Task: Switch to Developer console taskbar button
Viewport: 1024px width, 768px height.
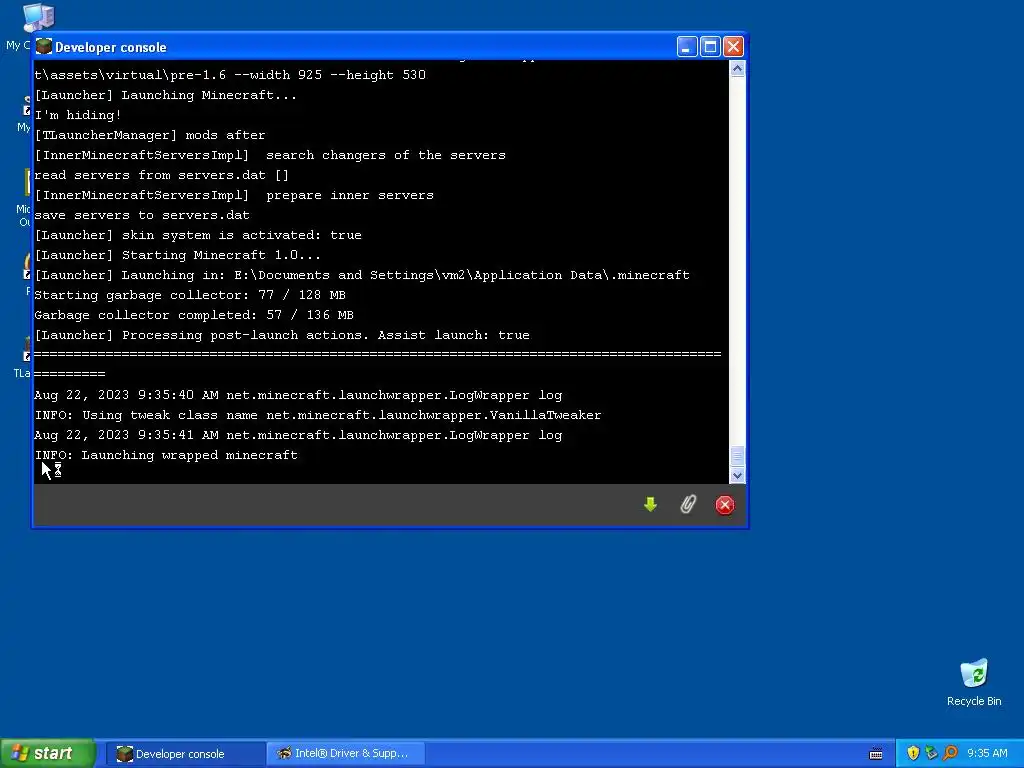Action: [x=185, y=754]
